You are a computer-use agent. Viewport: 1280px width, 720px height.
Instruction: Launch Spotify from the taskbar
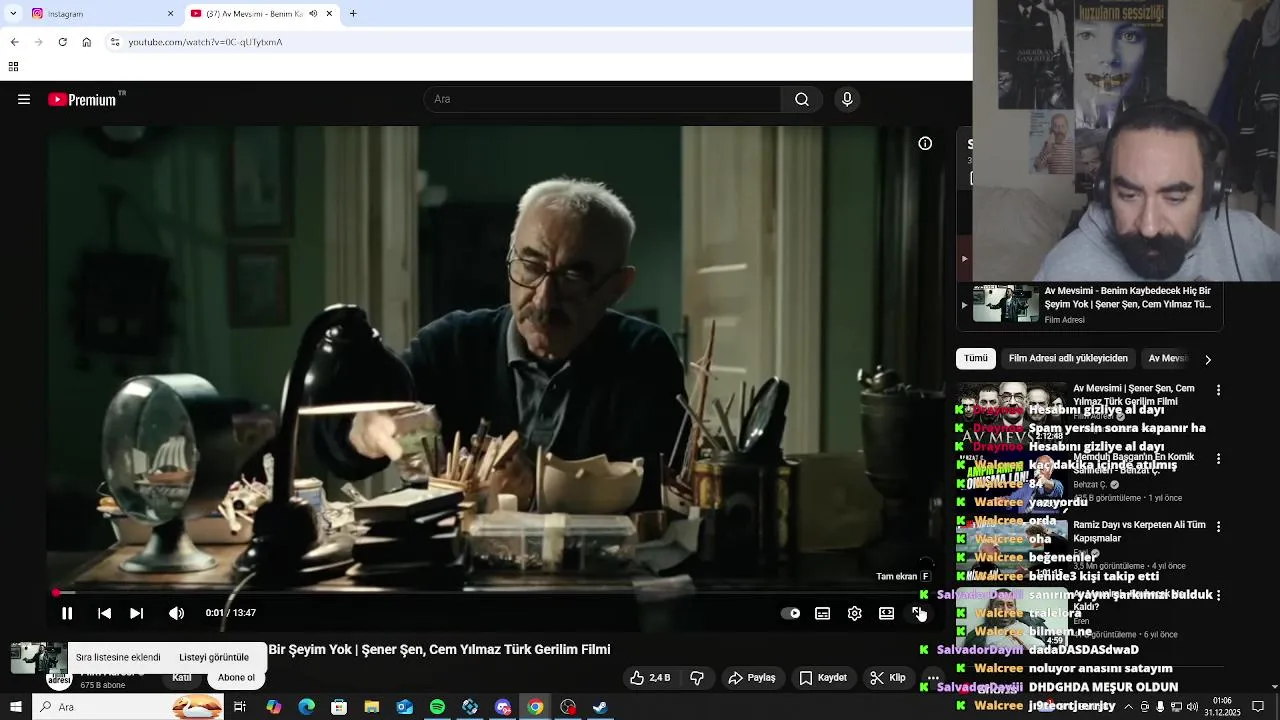(437, 707)
